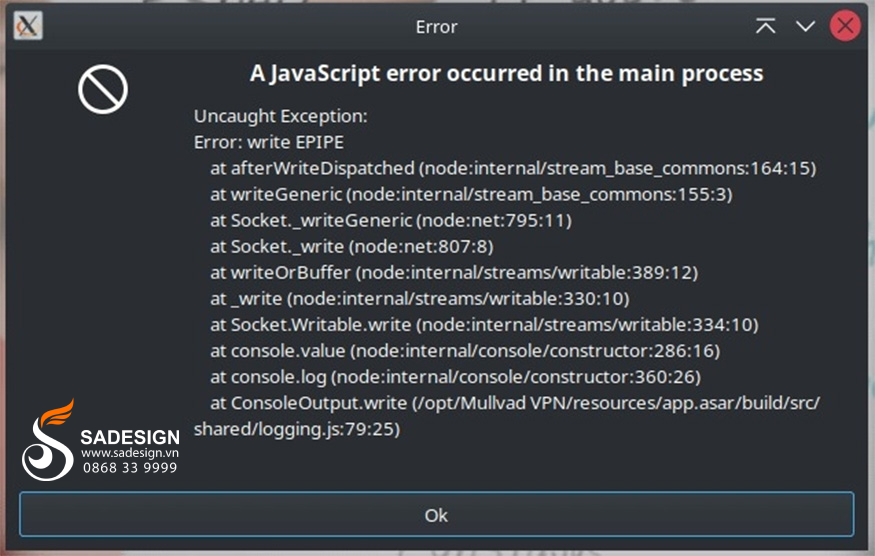
Task: Click the 'at console.log' stack line
Action: 455,377
